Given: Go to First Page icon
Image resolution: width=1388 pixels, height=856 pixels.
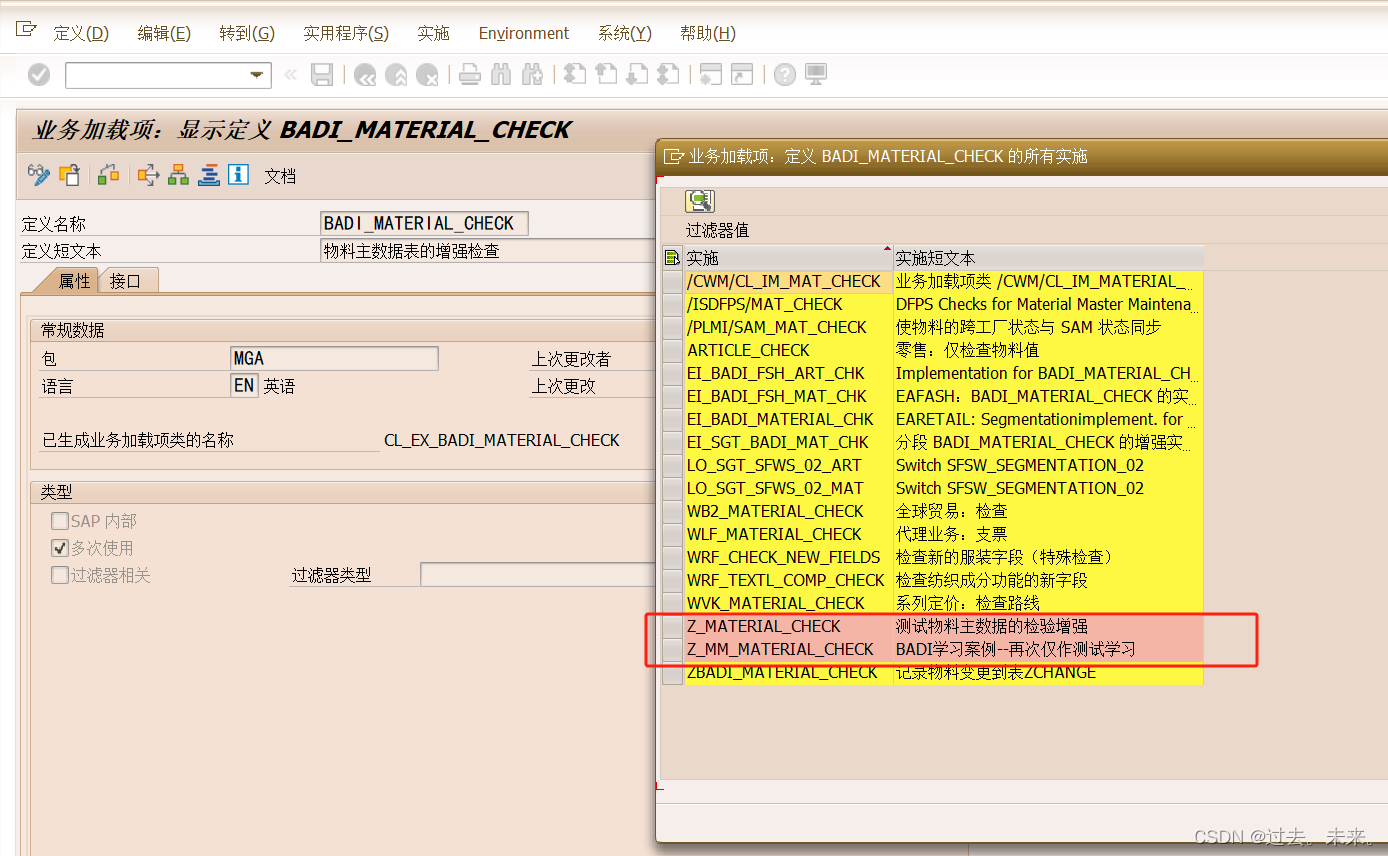Looking at the screenshot, I should click(x=575, y=75).
